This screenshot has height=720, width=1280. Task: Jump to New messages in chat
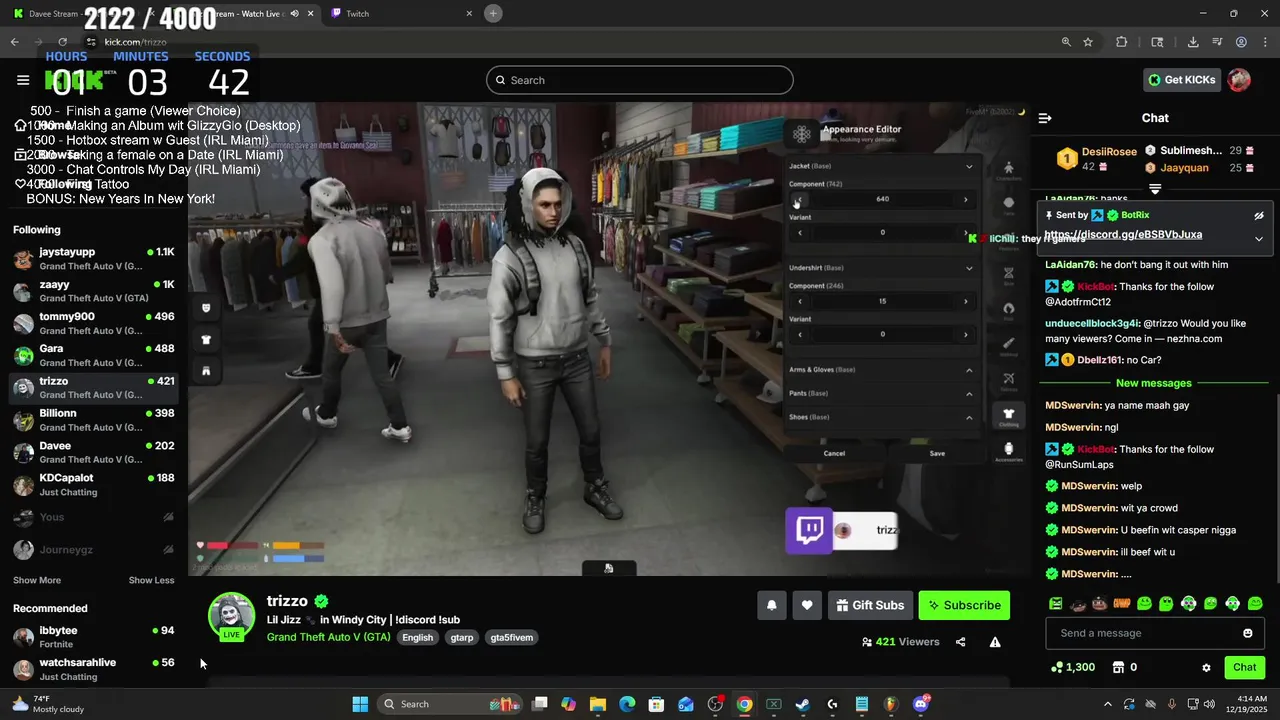tap(1154, 383)
